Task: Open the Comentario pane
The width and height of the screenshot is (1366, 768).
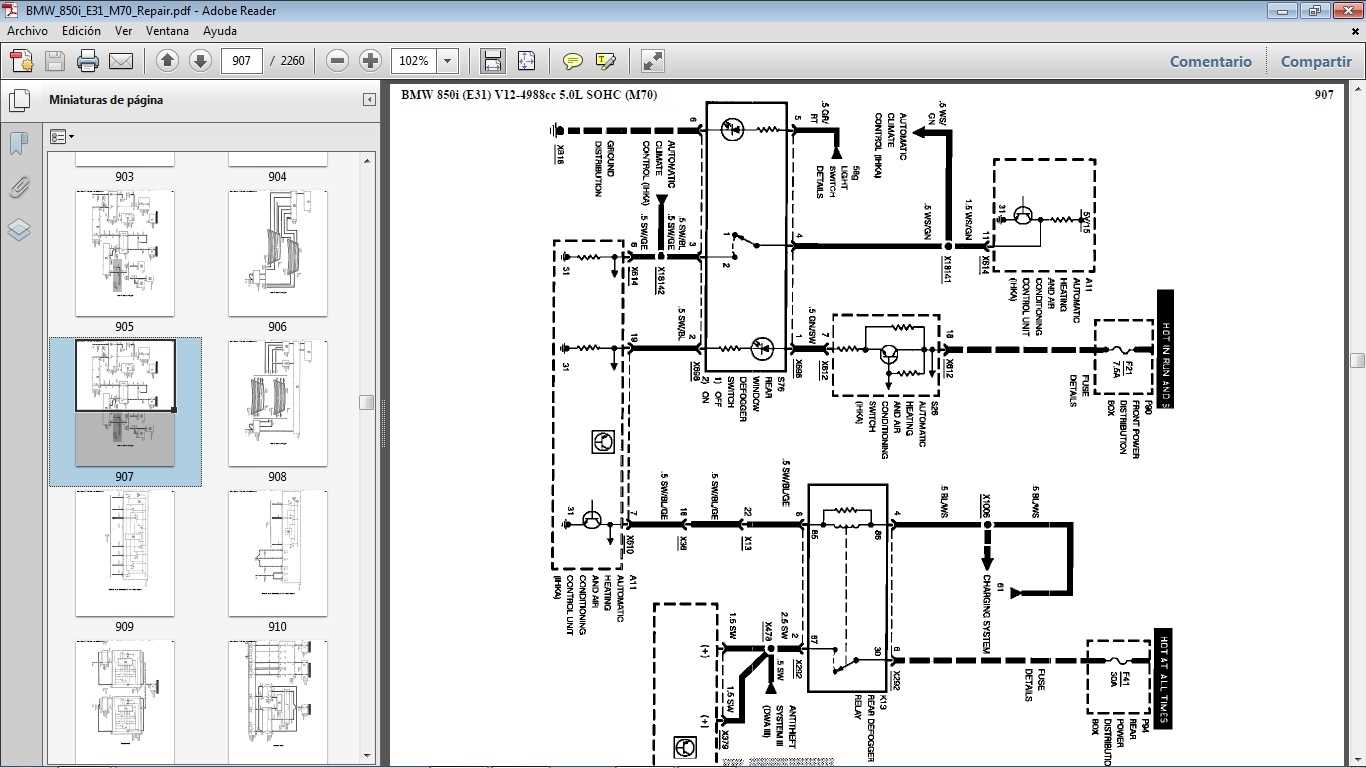Action: click(x=1210, y=61)
